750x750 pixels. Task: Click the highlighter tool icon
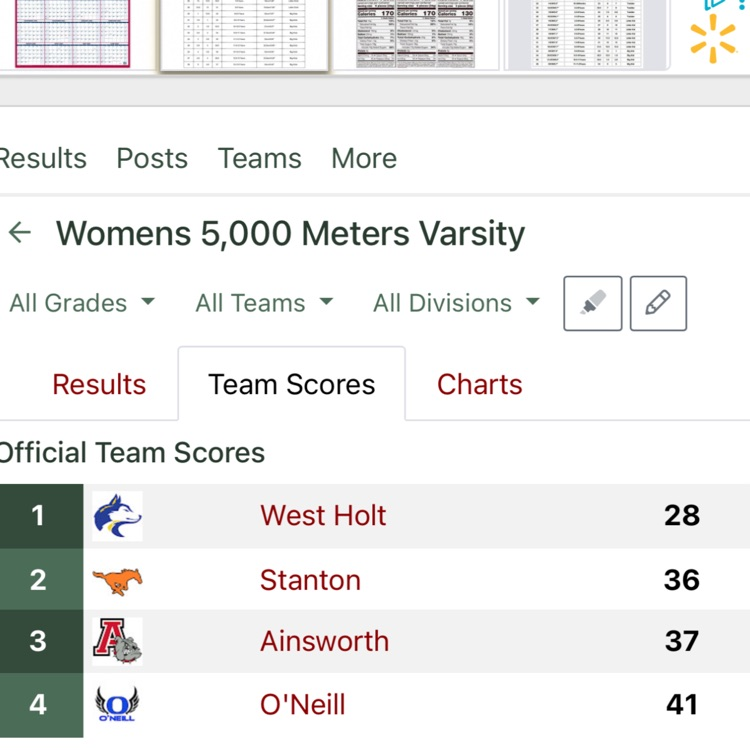(x=593, y=303)
